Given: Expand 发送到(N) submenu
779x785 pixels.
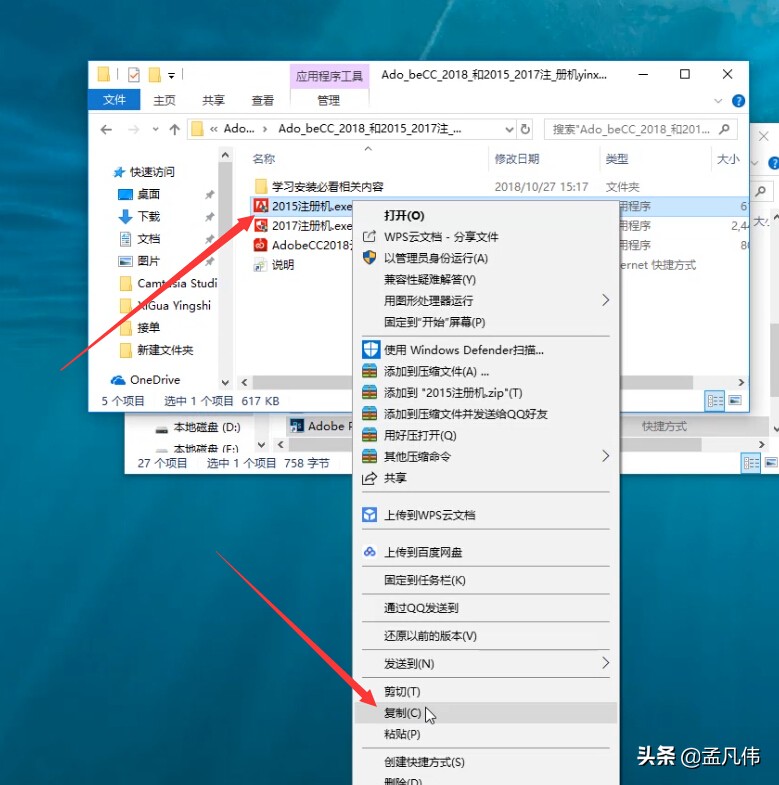Looking at the screenshot, I should (485, 664).
